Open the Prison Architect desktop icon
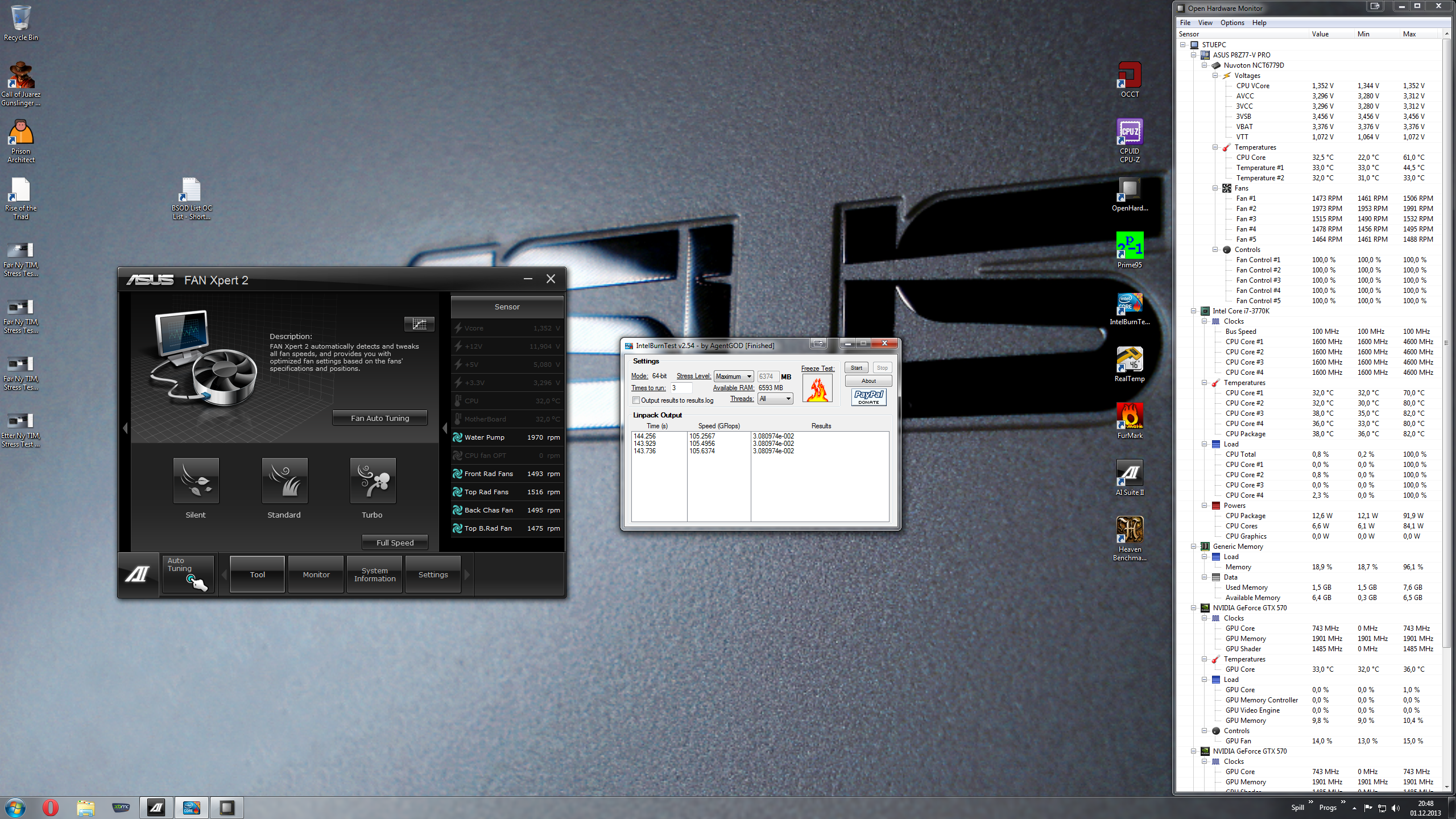Image resolution: width=1456 pixels, height=819 pixels. [21, 141]
